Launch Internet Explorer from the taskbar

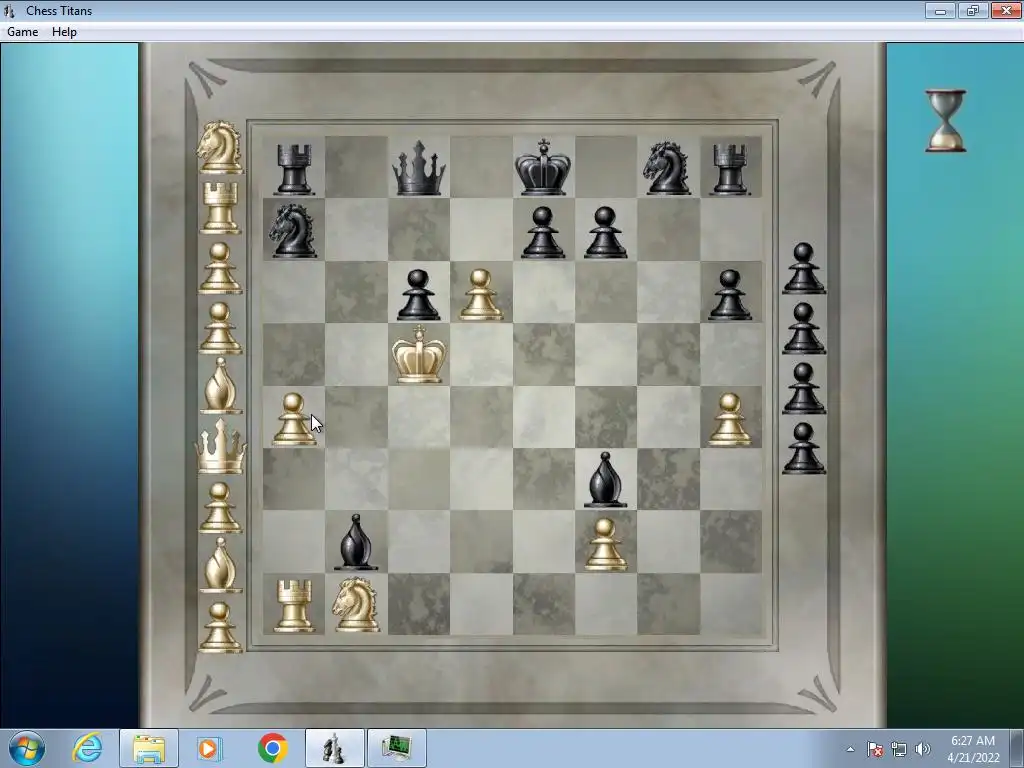(88, 748)
